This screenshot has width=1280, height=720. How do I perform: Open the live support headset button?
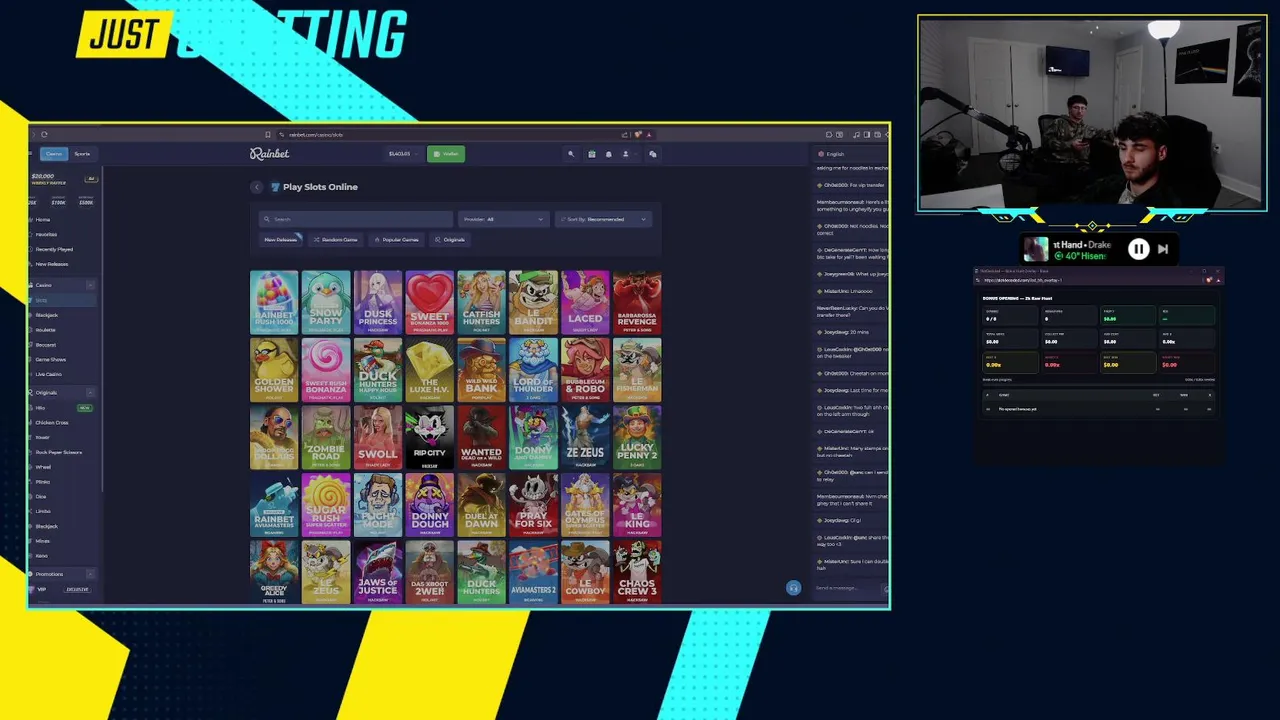793,588
